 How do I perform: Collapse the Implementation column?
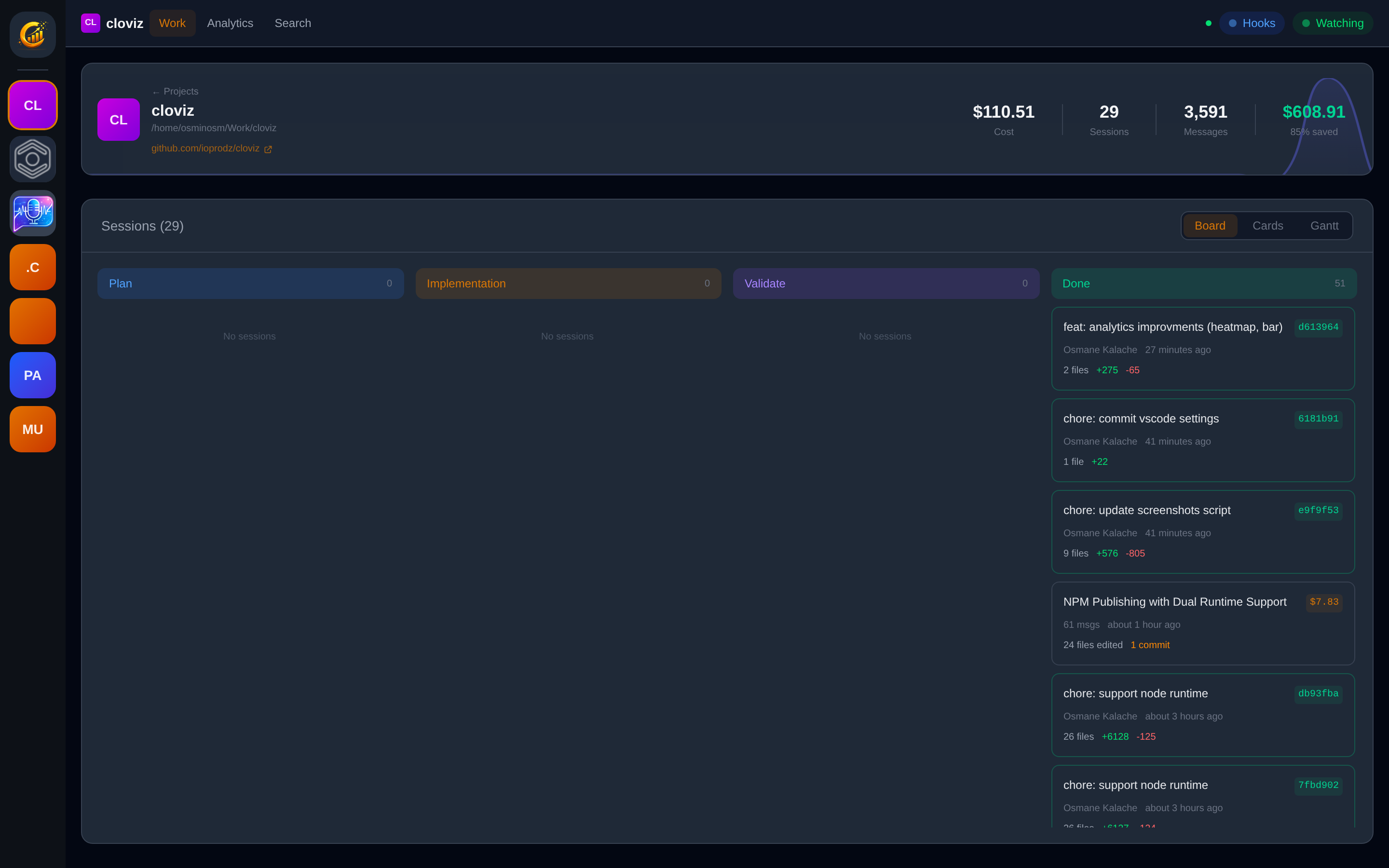coord(568,283)
